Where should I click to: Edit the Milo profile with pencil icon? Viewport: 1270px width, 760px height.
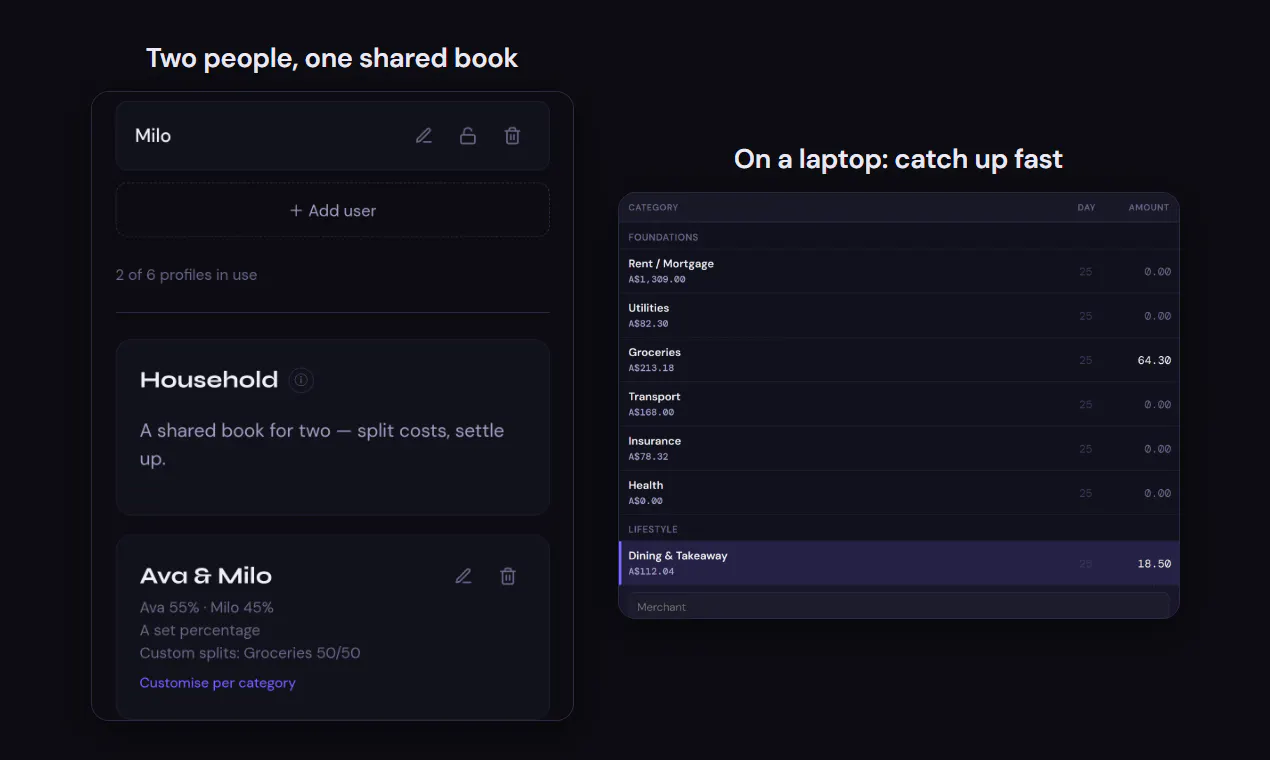click(x=424, y=136)
